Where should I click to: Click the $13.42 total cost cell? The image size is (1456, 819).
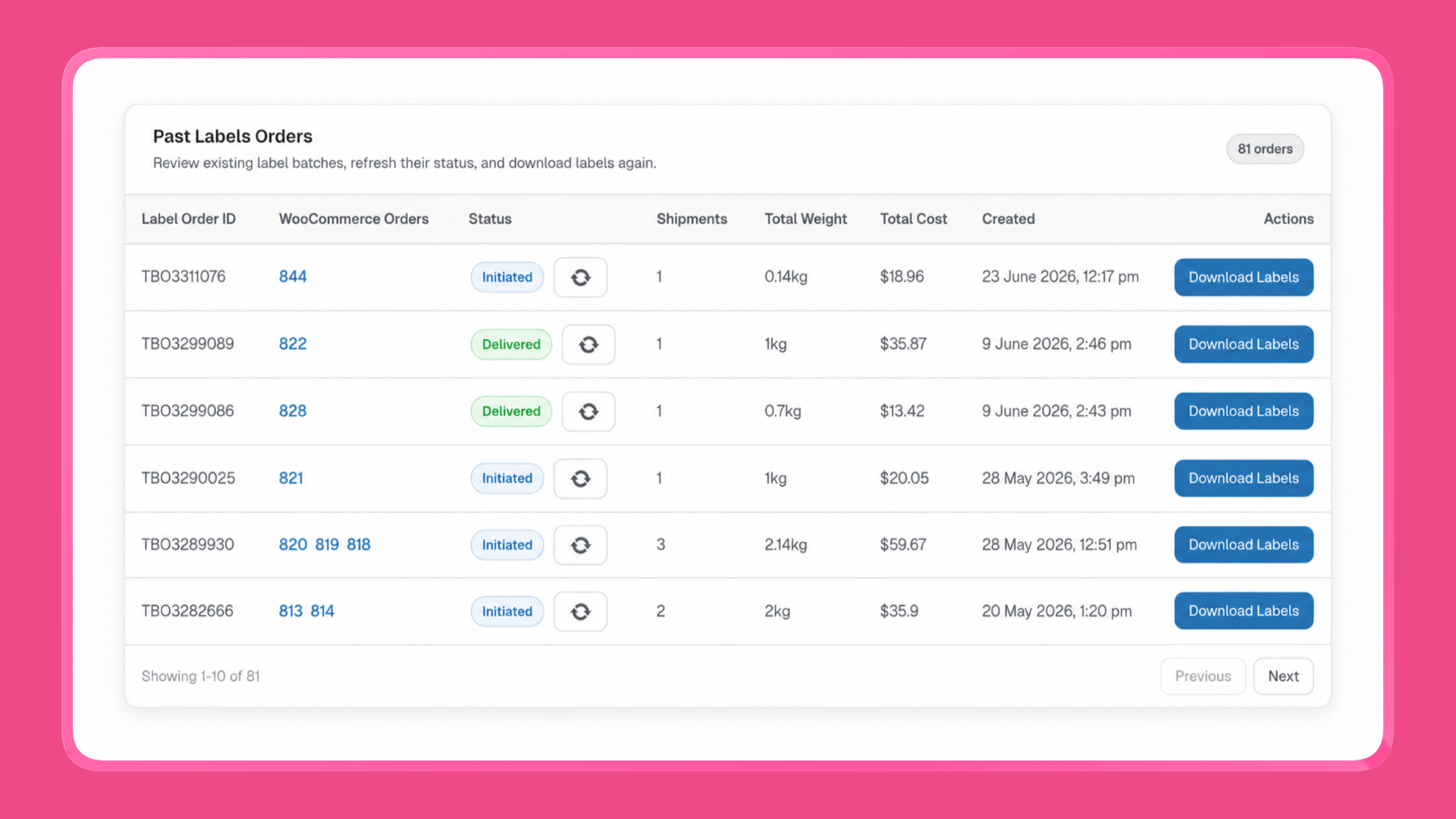pyautogui.click(x=902, y=411)
